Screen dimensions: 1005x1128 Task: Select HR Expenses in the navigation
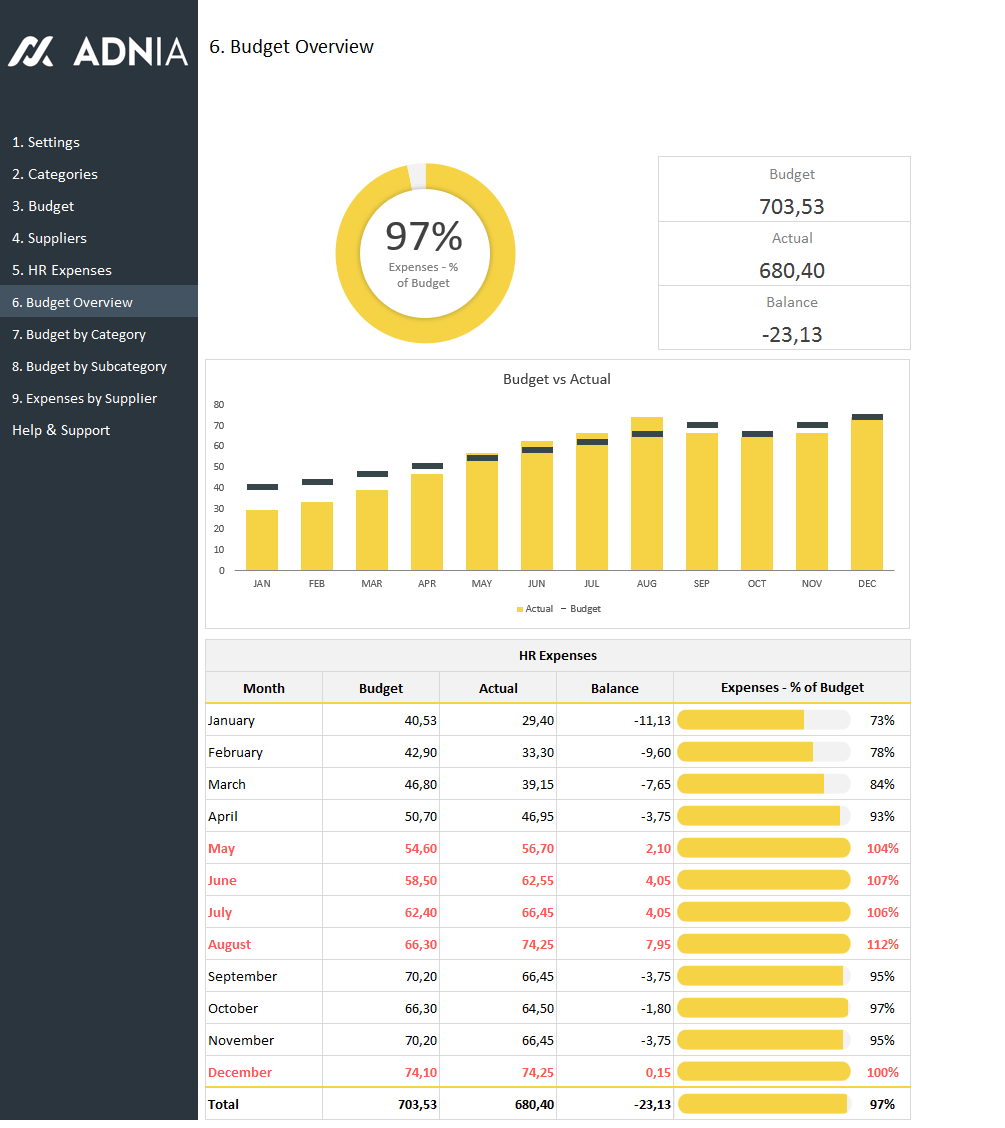pyautogui.click(x=62, y=270)
